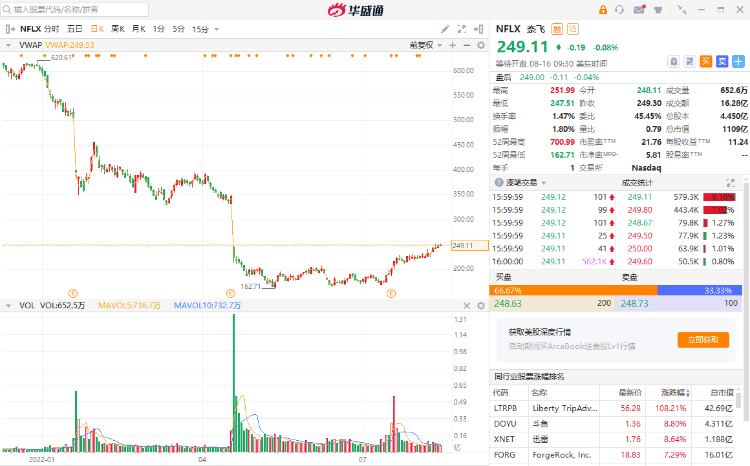Select 周K weekly candlestick tab
This screenshot has width=750, height=466.
point(118,29)
